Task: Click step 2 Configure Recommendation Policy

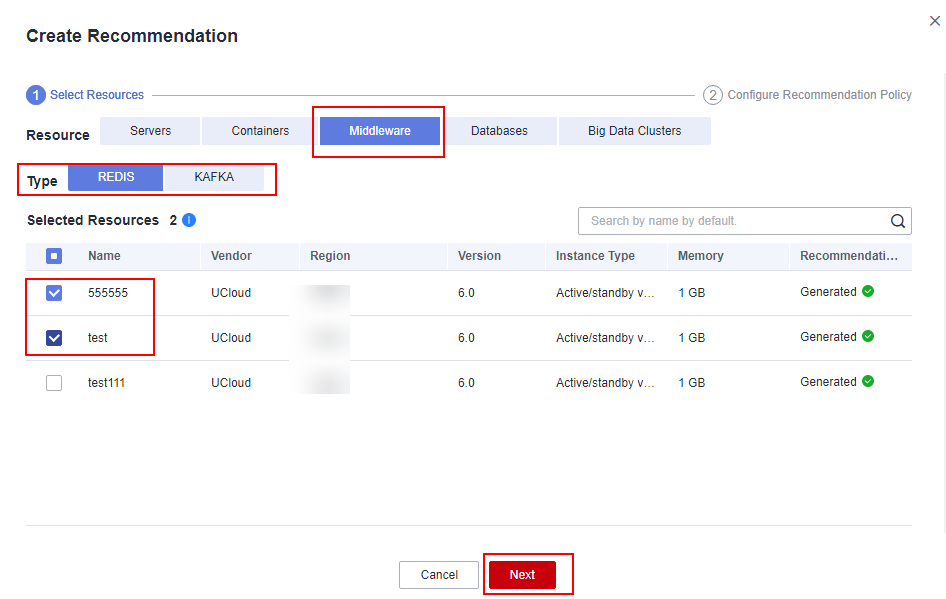Action: click(x=808, y=95)
